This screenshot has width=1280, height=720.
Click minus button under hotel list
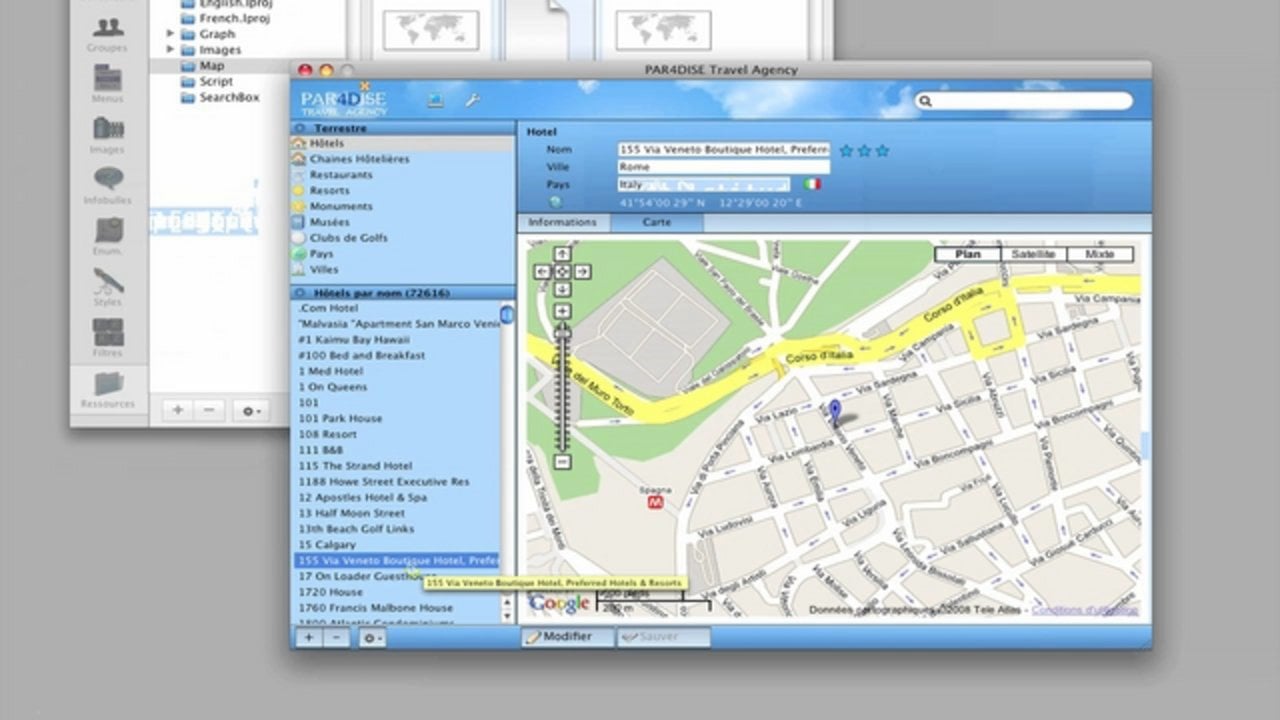click(336, 637)
